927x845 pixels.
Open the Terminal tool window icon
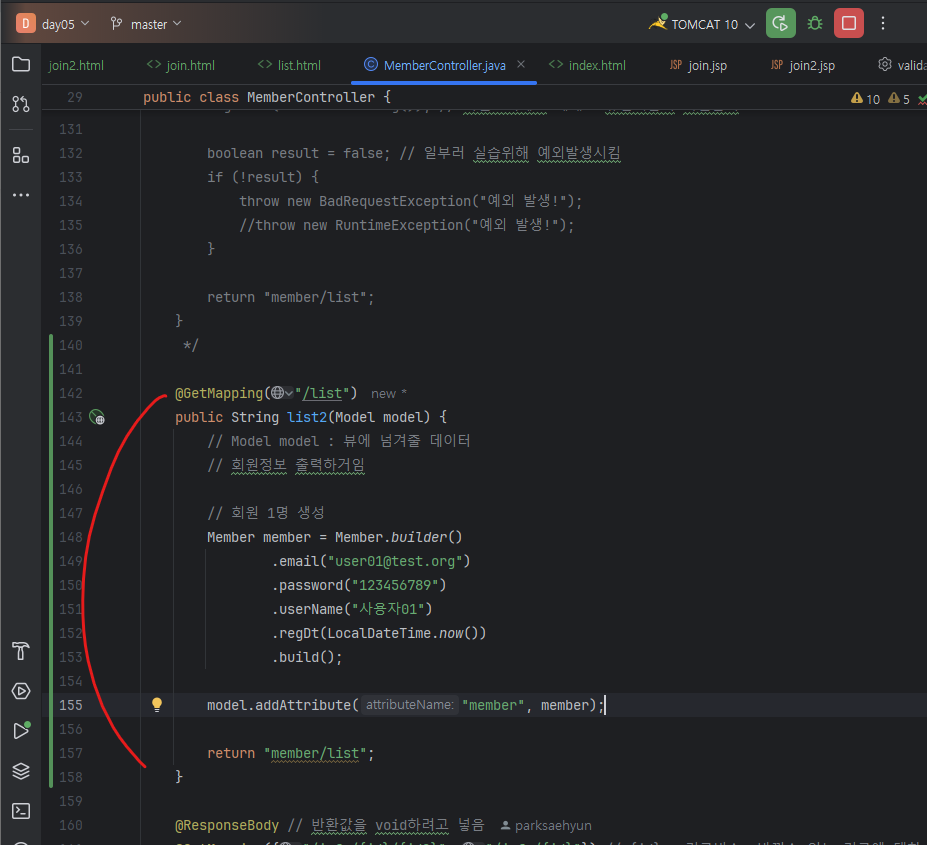click(21, 811)
